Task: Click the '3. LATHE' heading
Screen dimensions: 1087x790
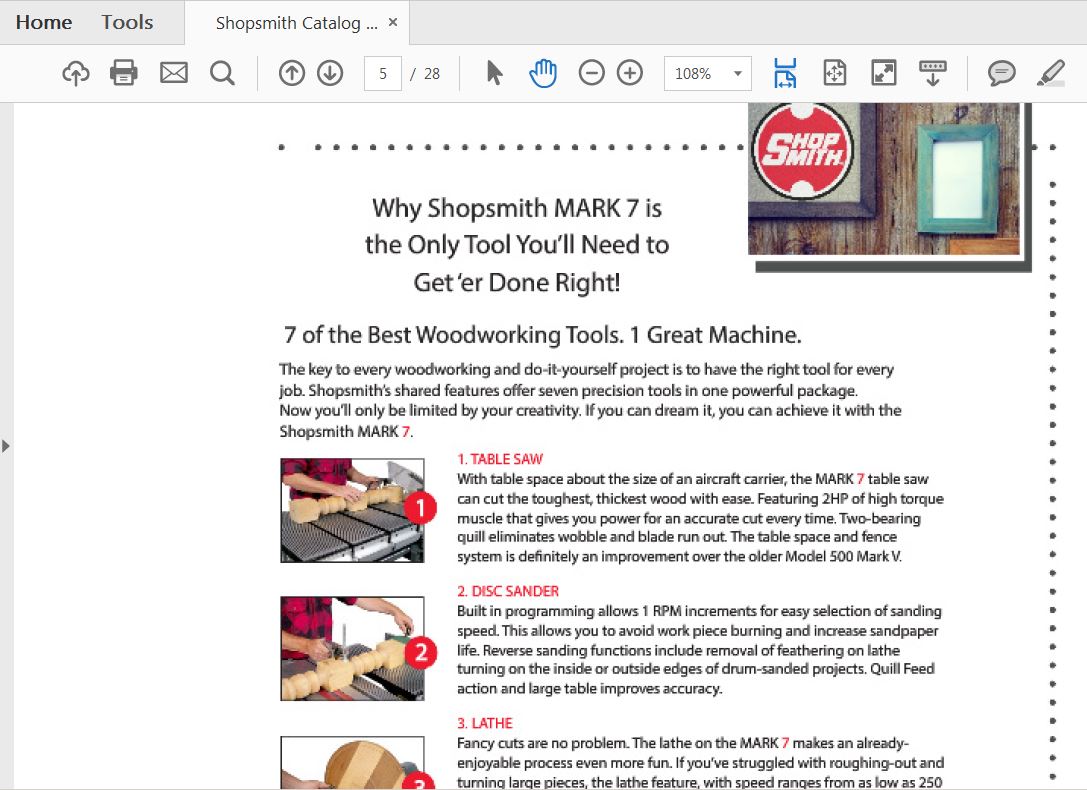Action: click(485, 723)
